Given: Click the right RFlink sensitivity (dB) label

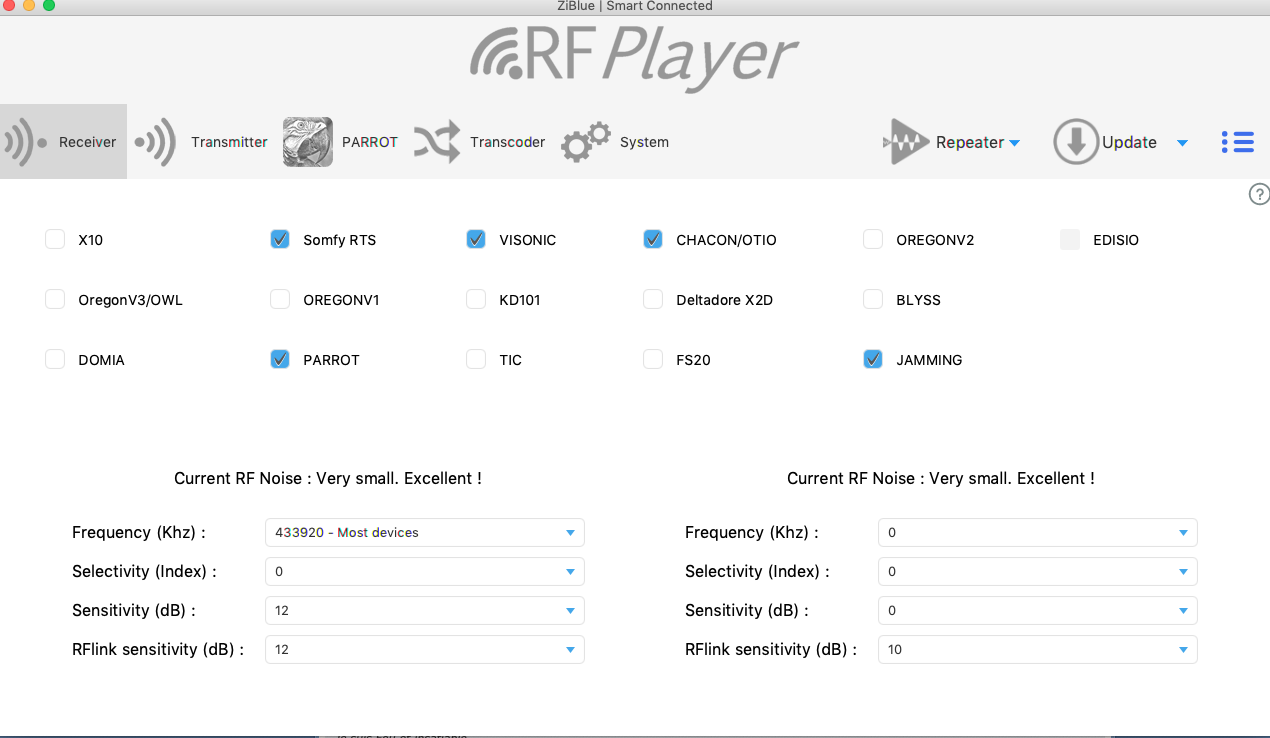Looking at the screenshot, I should [x=771, y=649].
